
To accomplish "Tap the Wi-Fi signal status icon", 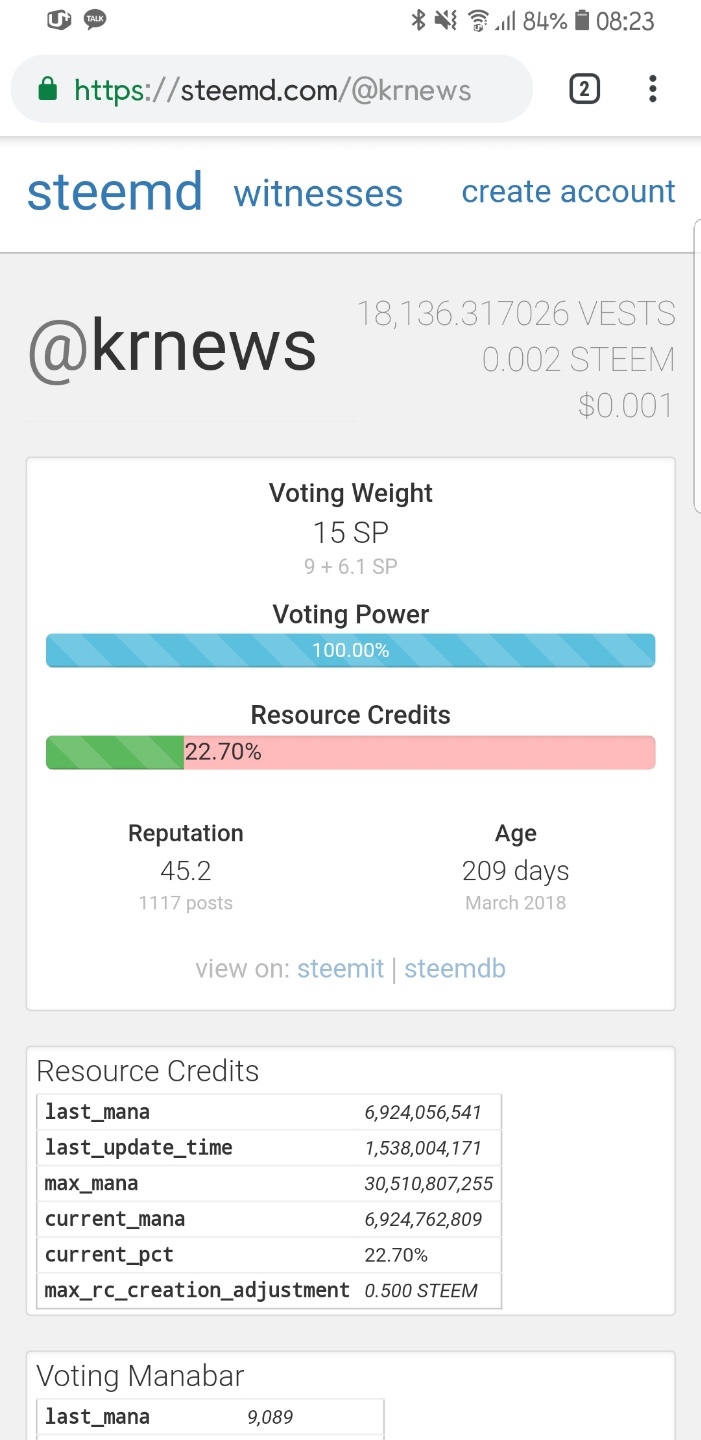I will click(478, 20).
